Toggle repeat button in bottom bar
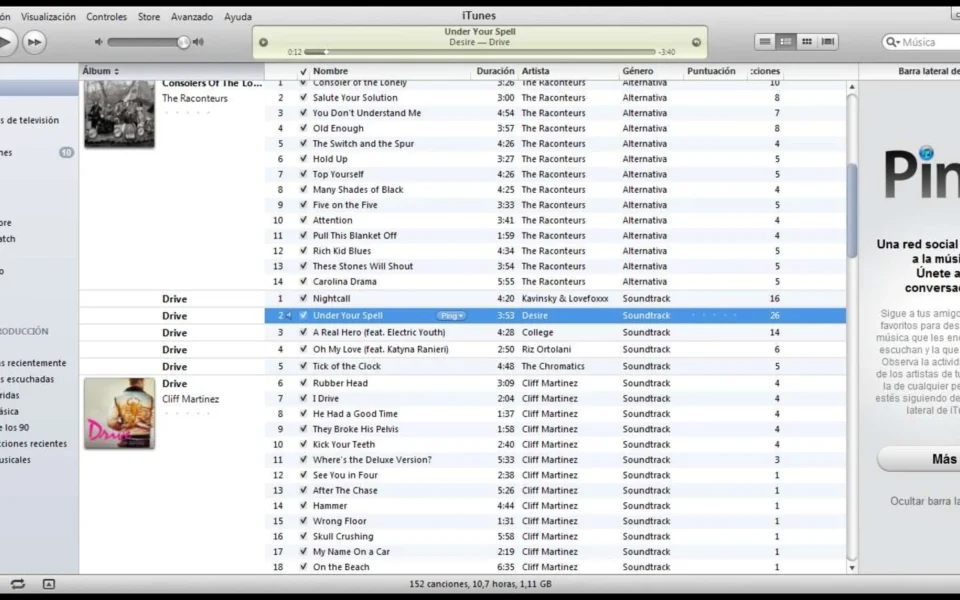The image size is (960, 600). pyautogui.click(x=17, y=583)
